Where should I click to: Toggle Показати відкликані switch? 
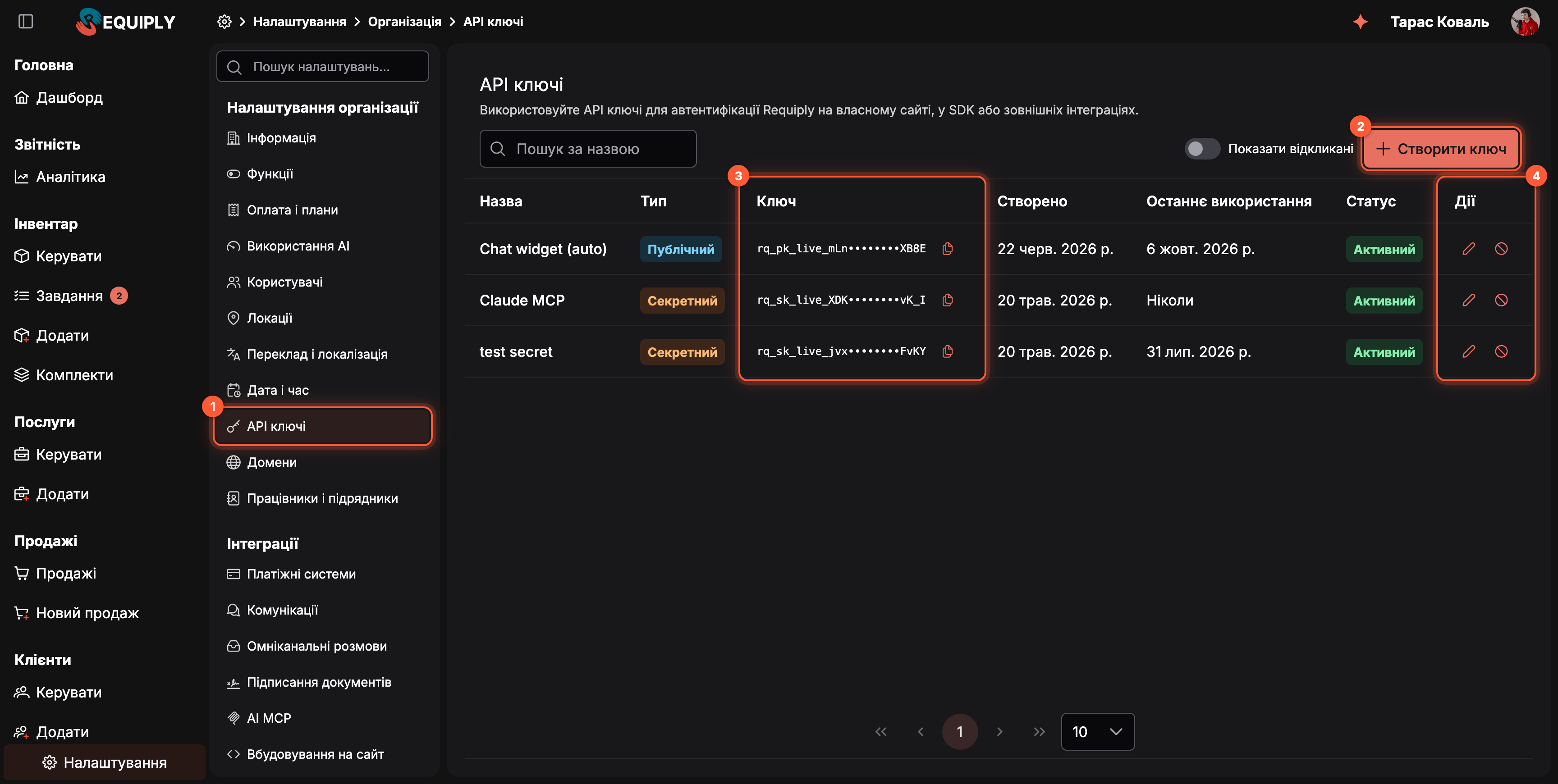click(x=1202, y=149)
